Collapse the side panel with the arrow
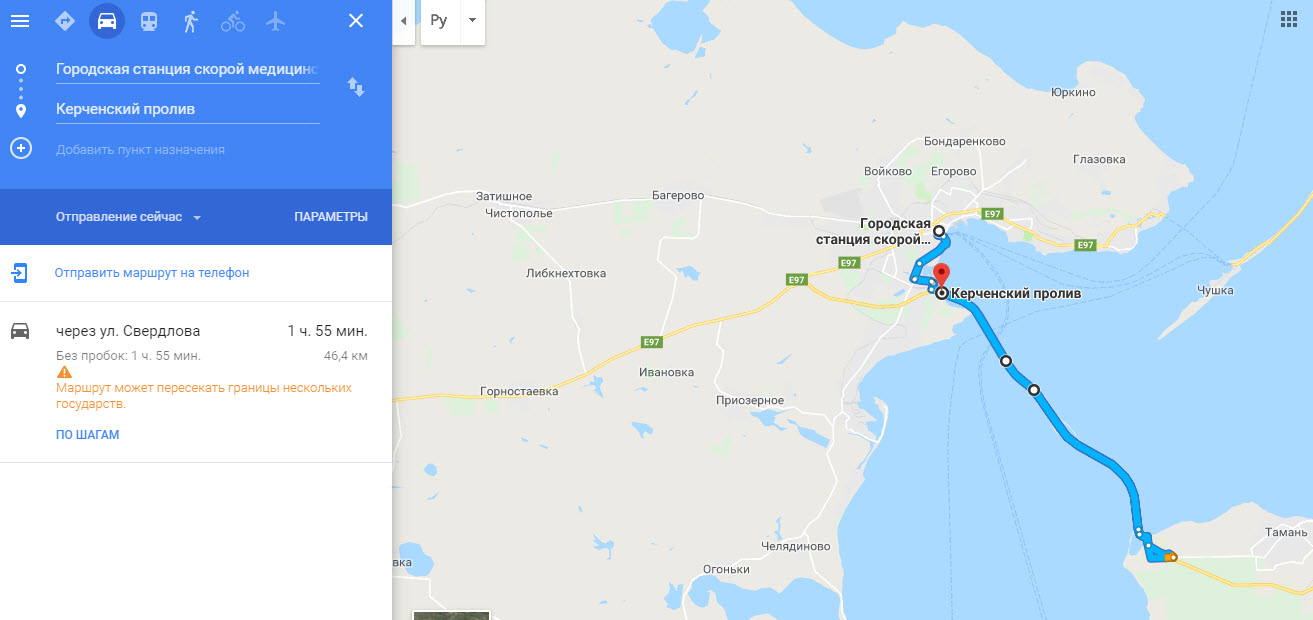The image size is (1313, 620). pyautogui.click(x=403, y=21)
